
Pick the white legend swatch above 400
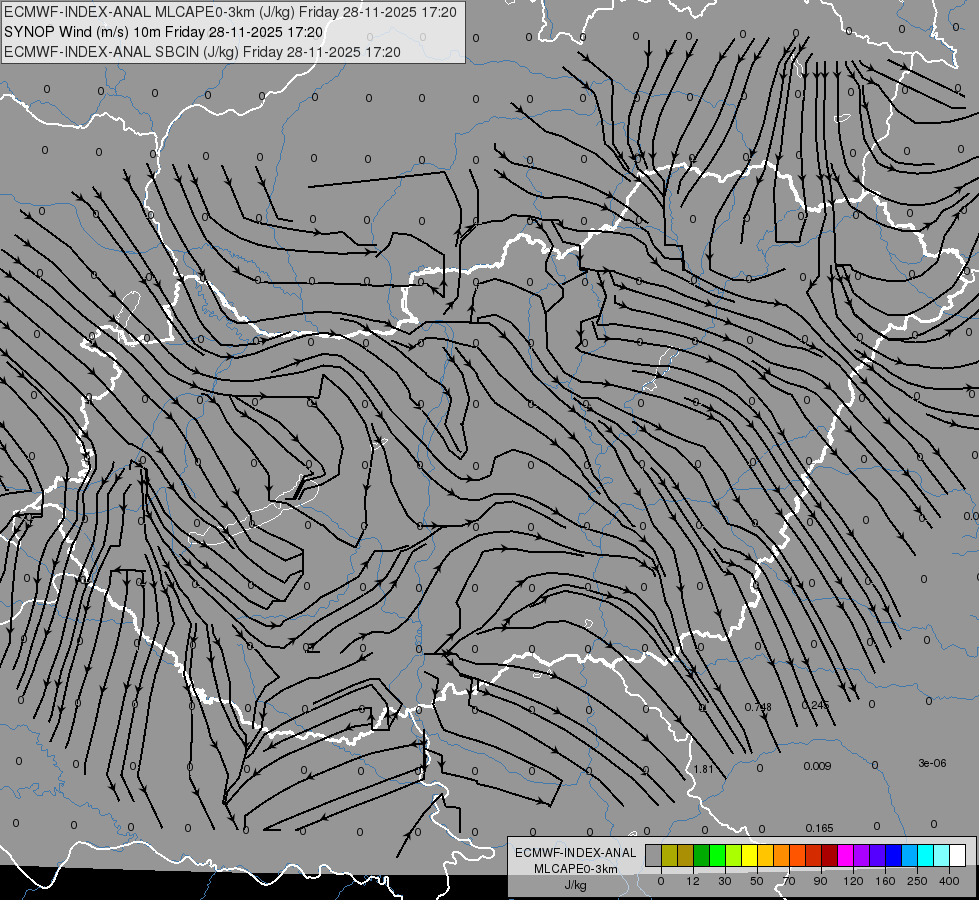coord(958,855)
